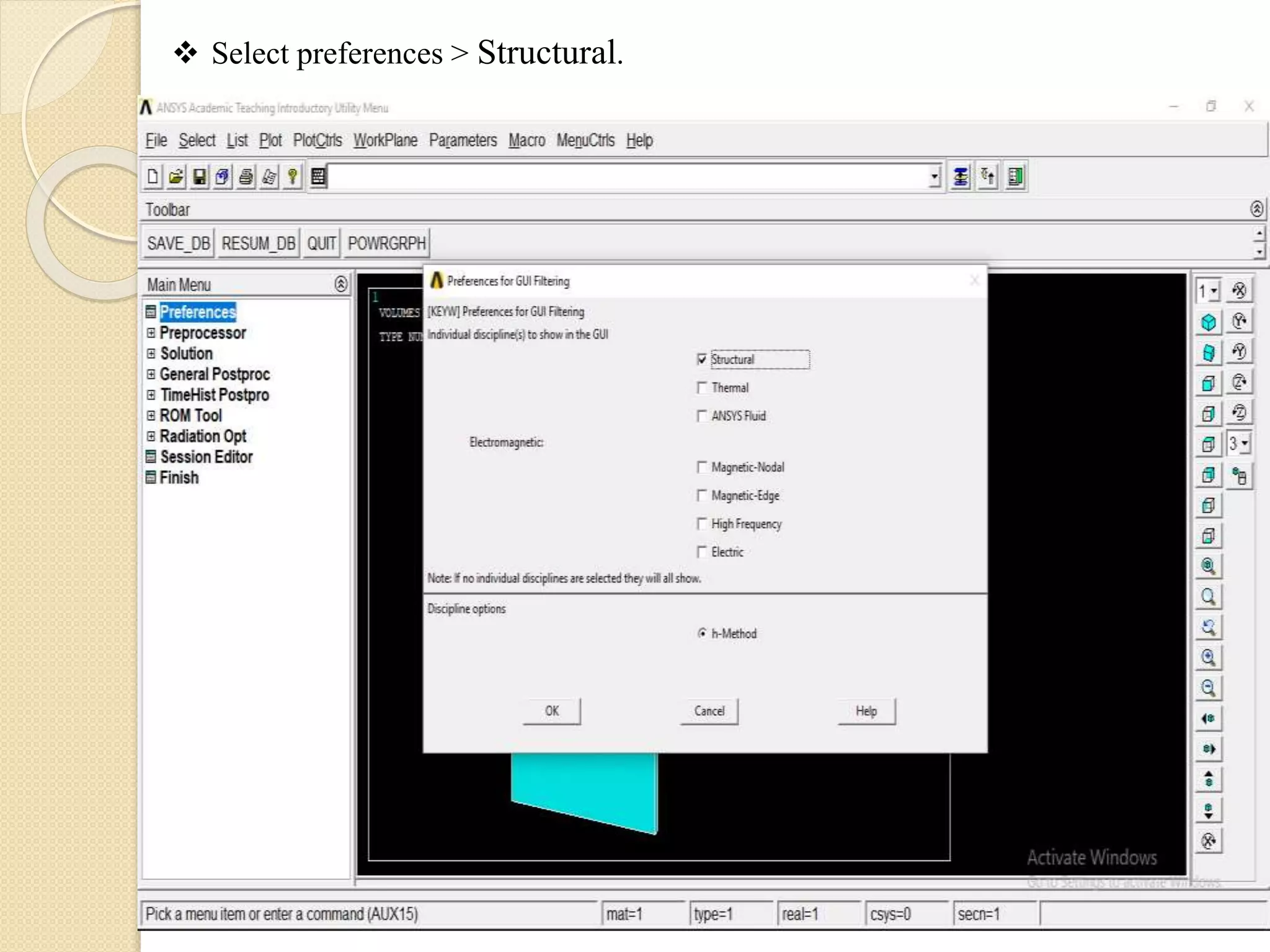Open the Report Generator icon
The width and height of the screenshot is (1270, 952).
click(x=269, y=177)
